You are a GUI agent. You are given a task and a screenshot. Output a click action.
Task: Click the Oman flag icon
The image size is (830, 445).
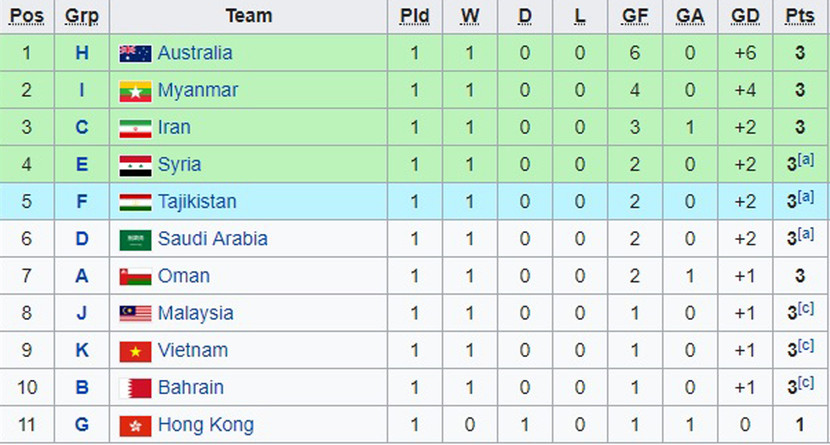135,277
